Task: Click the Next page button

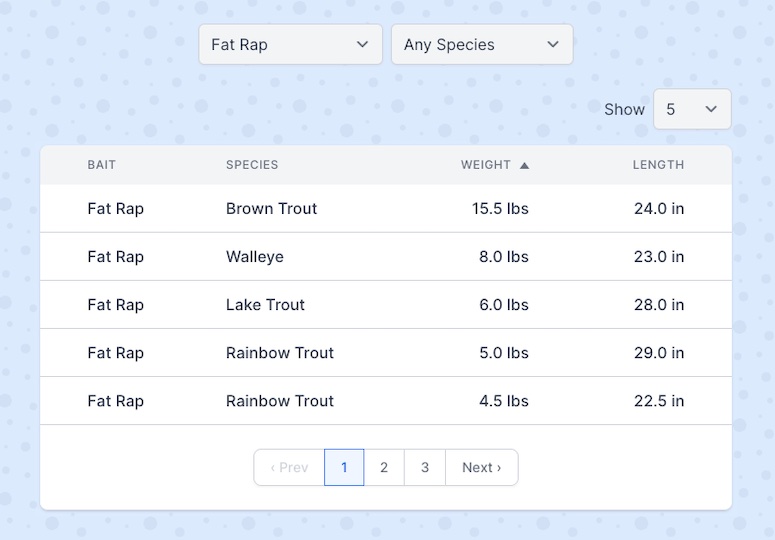Action: click(482, 467)
